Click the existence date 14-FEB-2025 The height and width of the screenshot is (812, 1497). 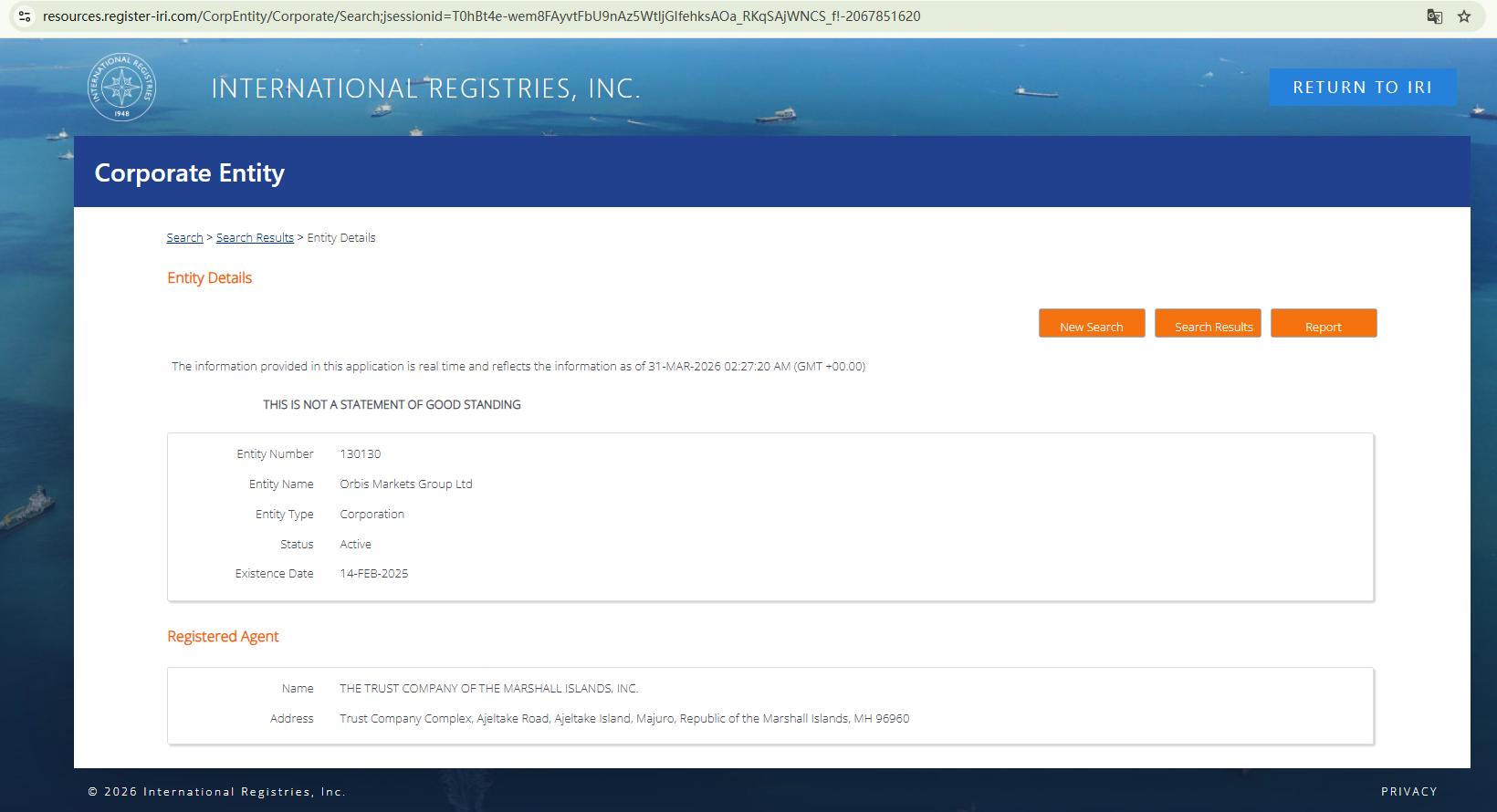[374, 574]
